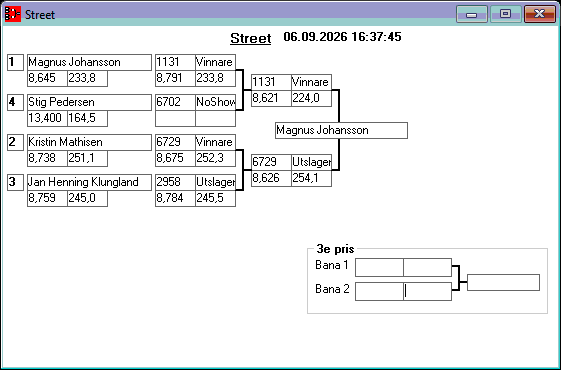Select the 8,621 time field in the semifinal
561x370 pixels.
(271, 98)
